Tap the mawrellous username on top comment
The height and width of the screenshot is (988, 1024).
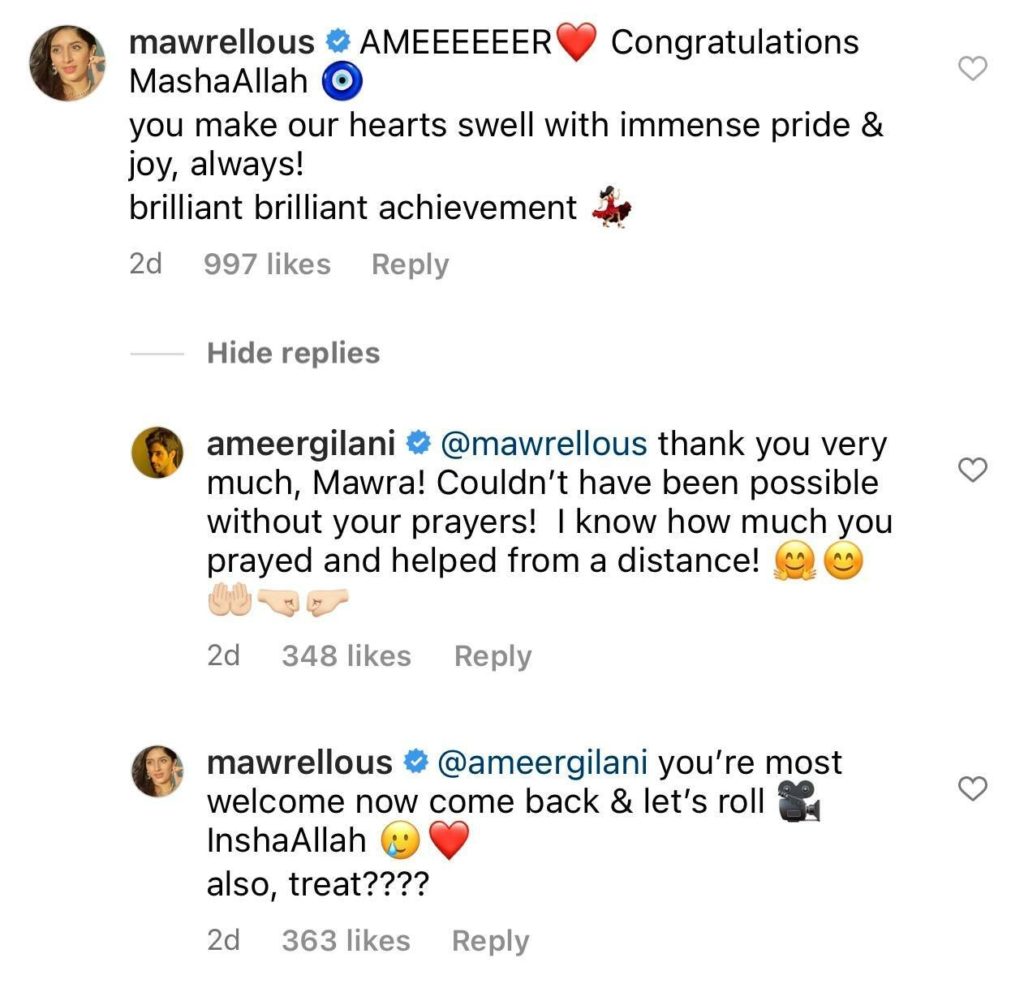coord(222,42)
